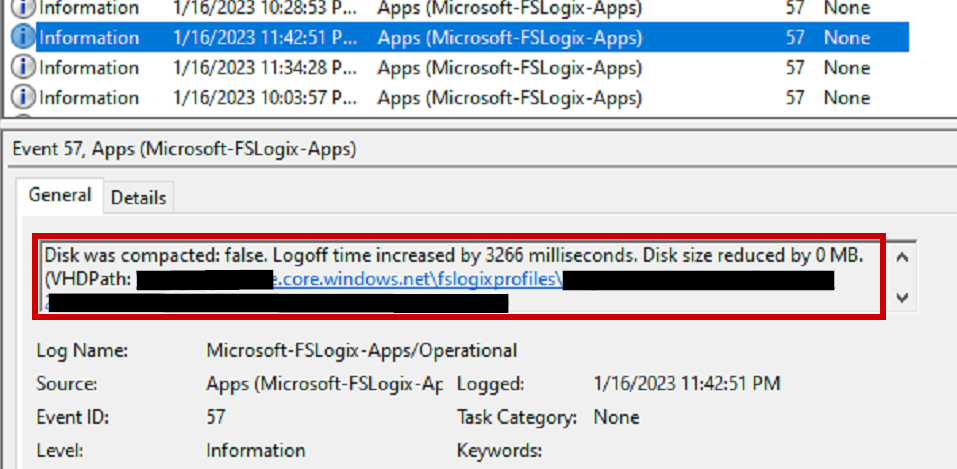The width and height of the screenshot is (957, 469).
Task: Click the Logged timestamp 1/16/2023 11:42:51 PM
Action: [x=686, y=384]
